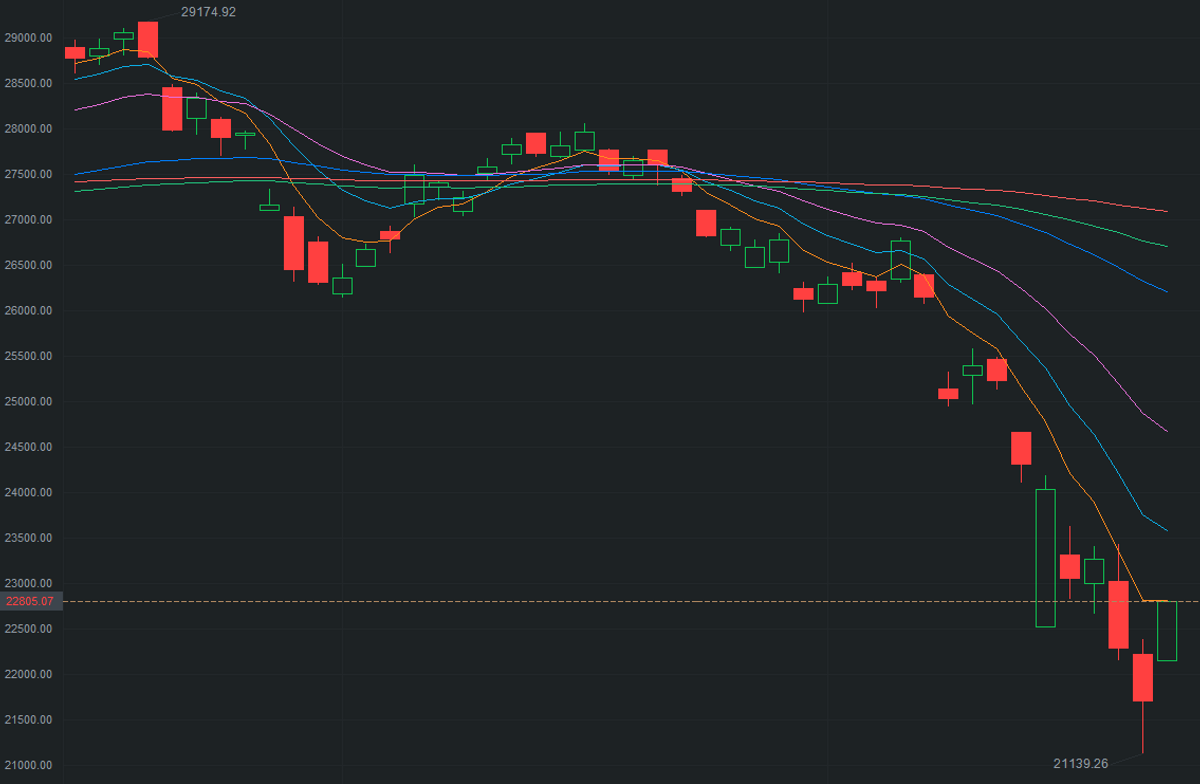Click the 25000.00 axis label
The height and width of the screenshot is (784, 1200).
[29, 402]
